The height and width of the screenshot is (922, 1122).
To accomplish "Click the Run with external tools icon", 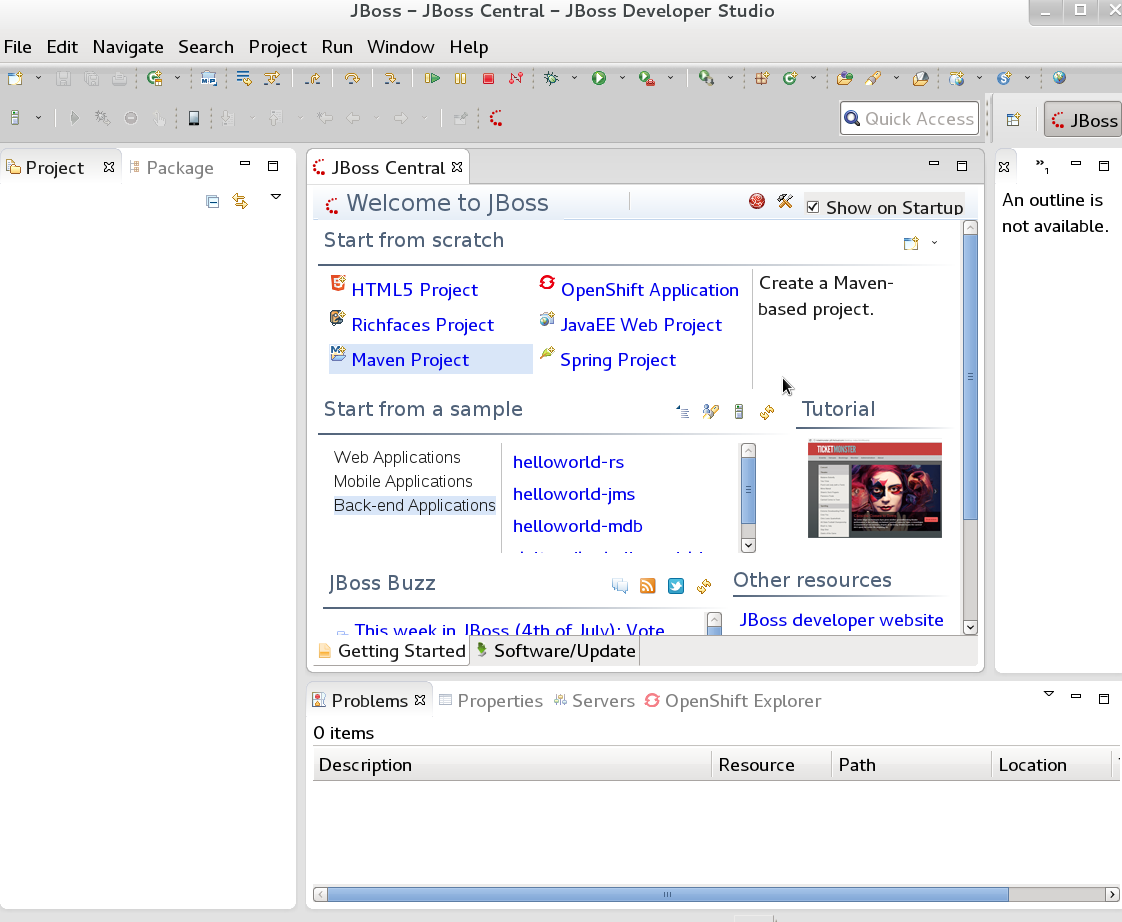I will [647, 79].
